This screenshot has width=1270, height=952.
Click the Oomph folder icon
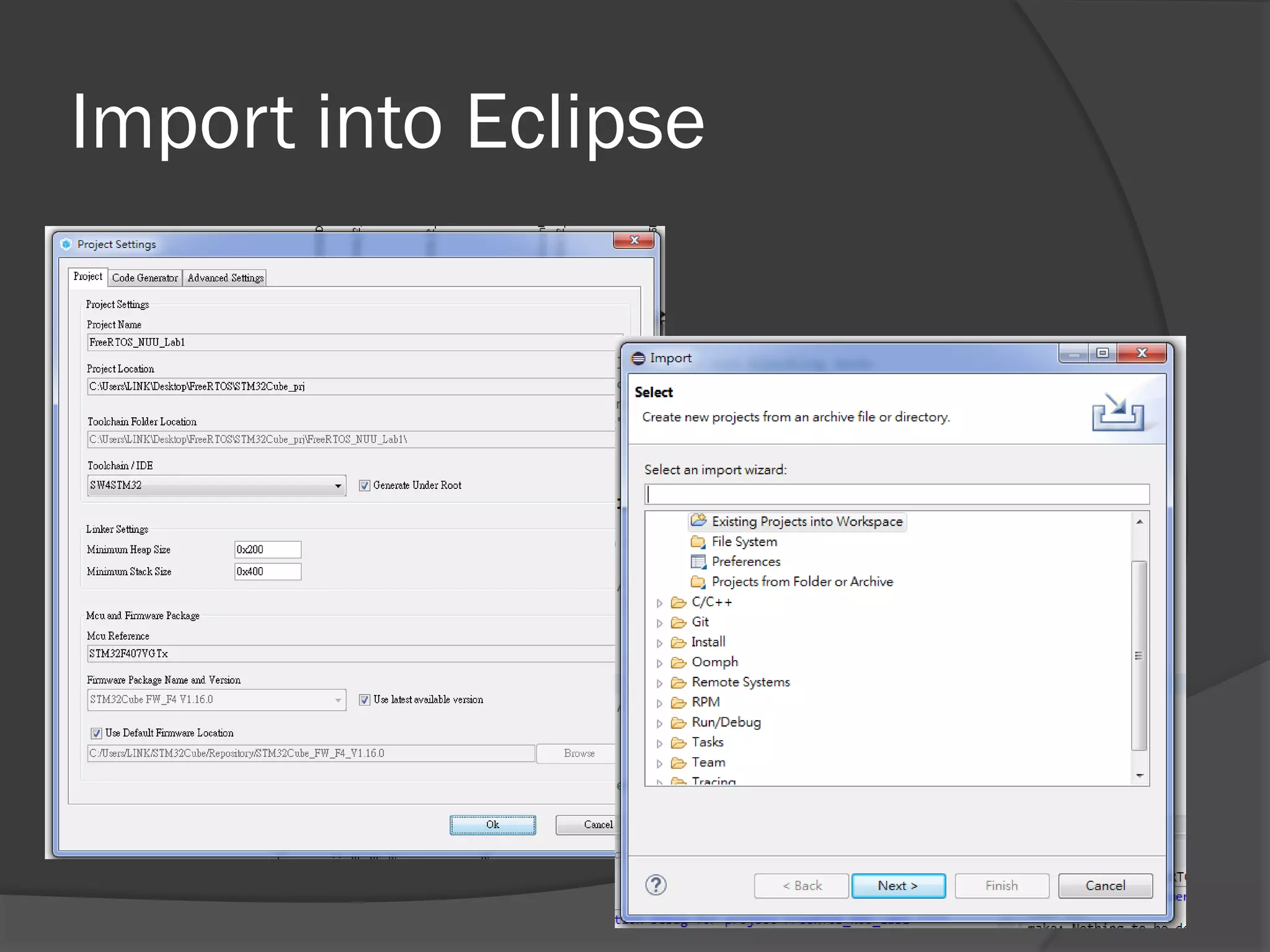[x=678, y=663]
